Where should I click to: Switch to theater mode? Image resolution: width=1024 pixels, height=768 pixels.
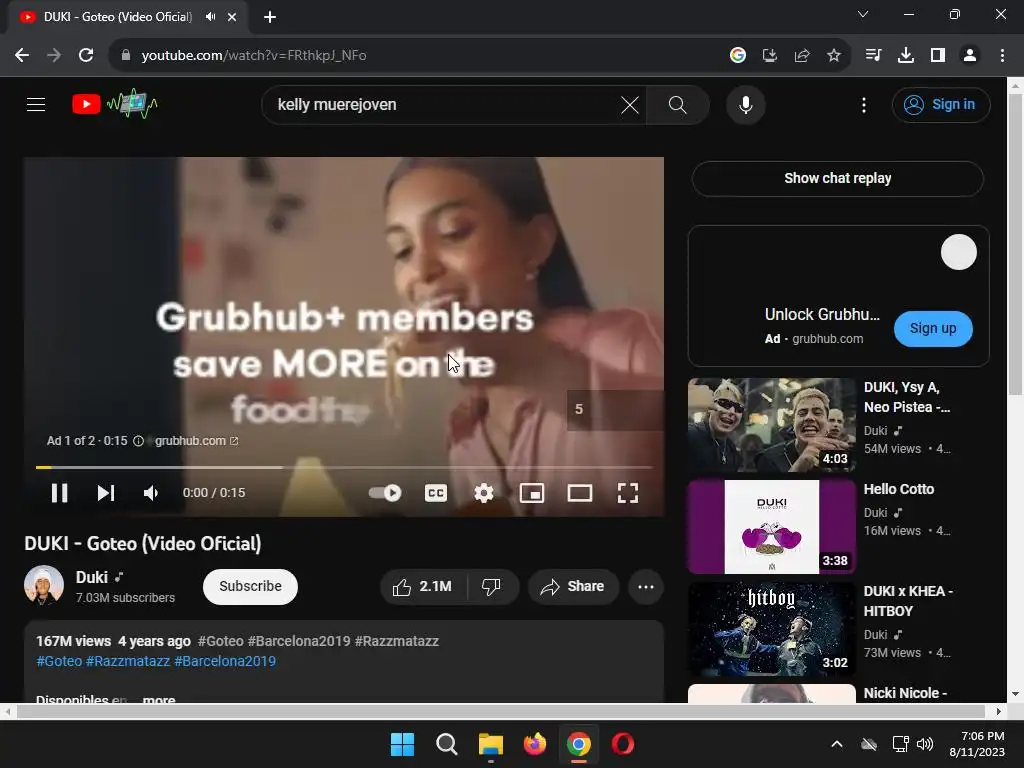pos(580,493)
